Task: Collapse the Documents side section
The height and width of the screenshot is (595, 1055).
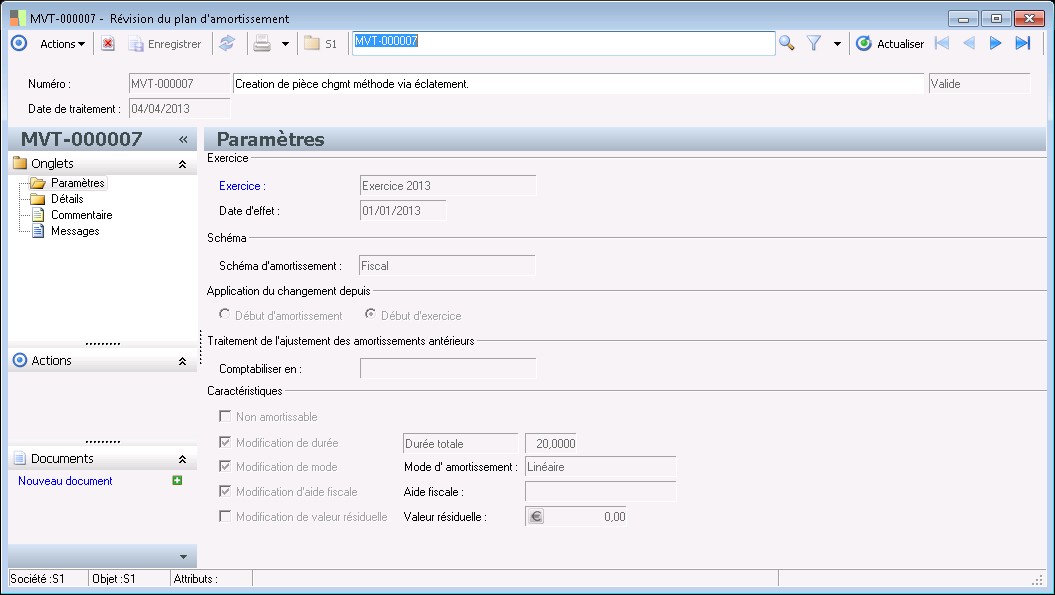Action: click(182, 459)
